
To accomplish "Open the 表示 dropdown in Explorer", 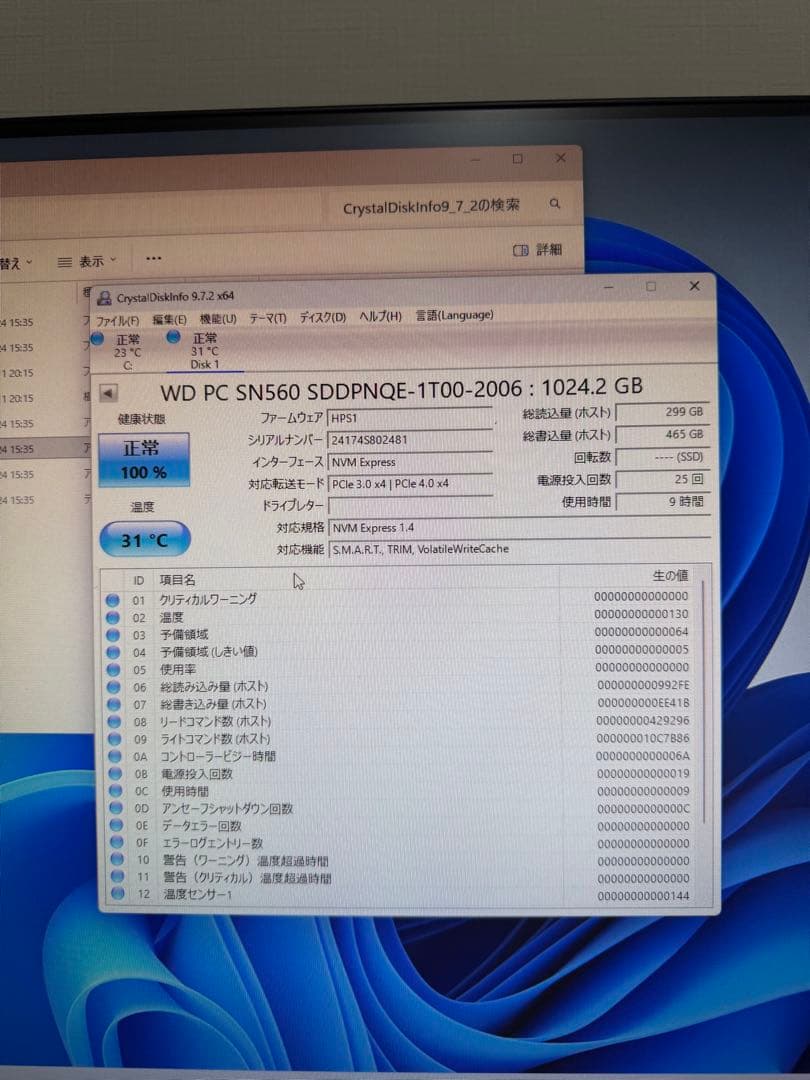I will 87,262.
